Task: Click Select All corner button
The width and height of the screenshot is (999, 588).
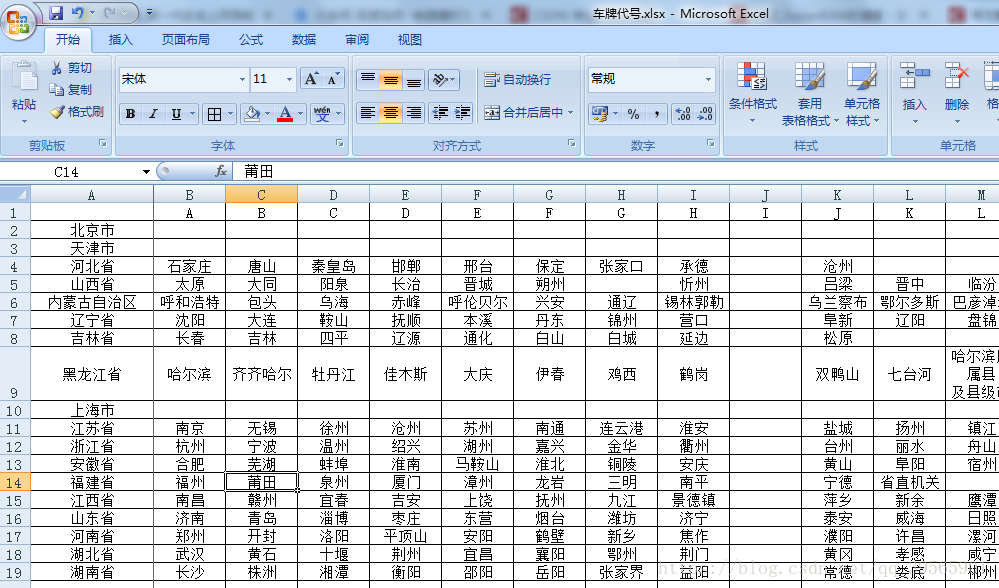Action: coord(15,194)
